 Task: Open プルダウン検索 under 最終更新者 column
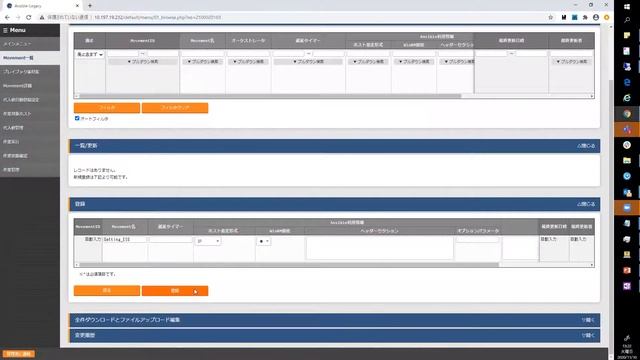(571, 62)
